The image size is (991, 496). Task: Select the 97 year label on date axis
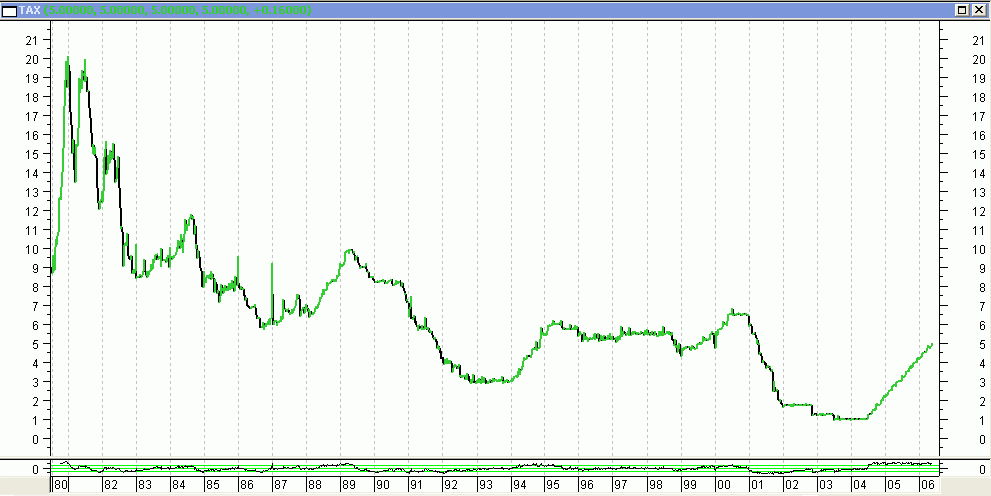621,485
